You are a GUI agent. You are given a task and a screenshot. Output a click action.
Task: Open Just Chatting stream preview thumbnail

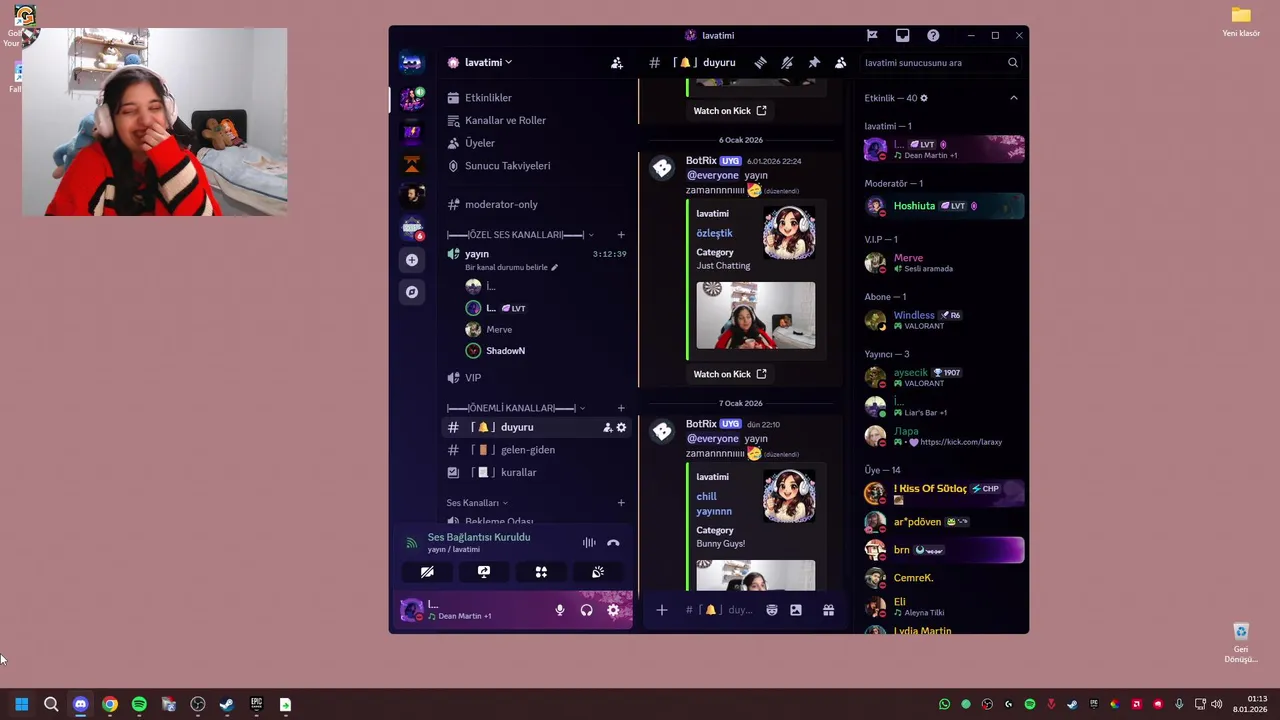(x=755, y=315)
